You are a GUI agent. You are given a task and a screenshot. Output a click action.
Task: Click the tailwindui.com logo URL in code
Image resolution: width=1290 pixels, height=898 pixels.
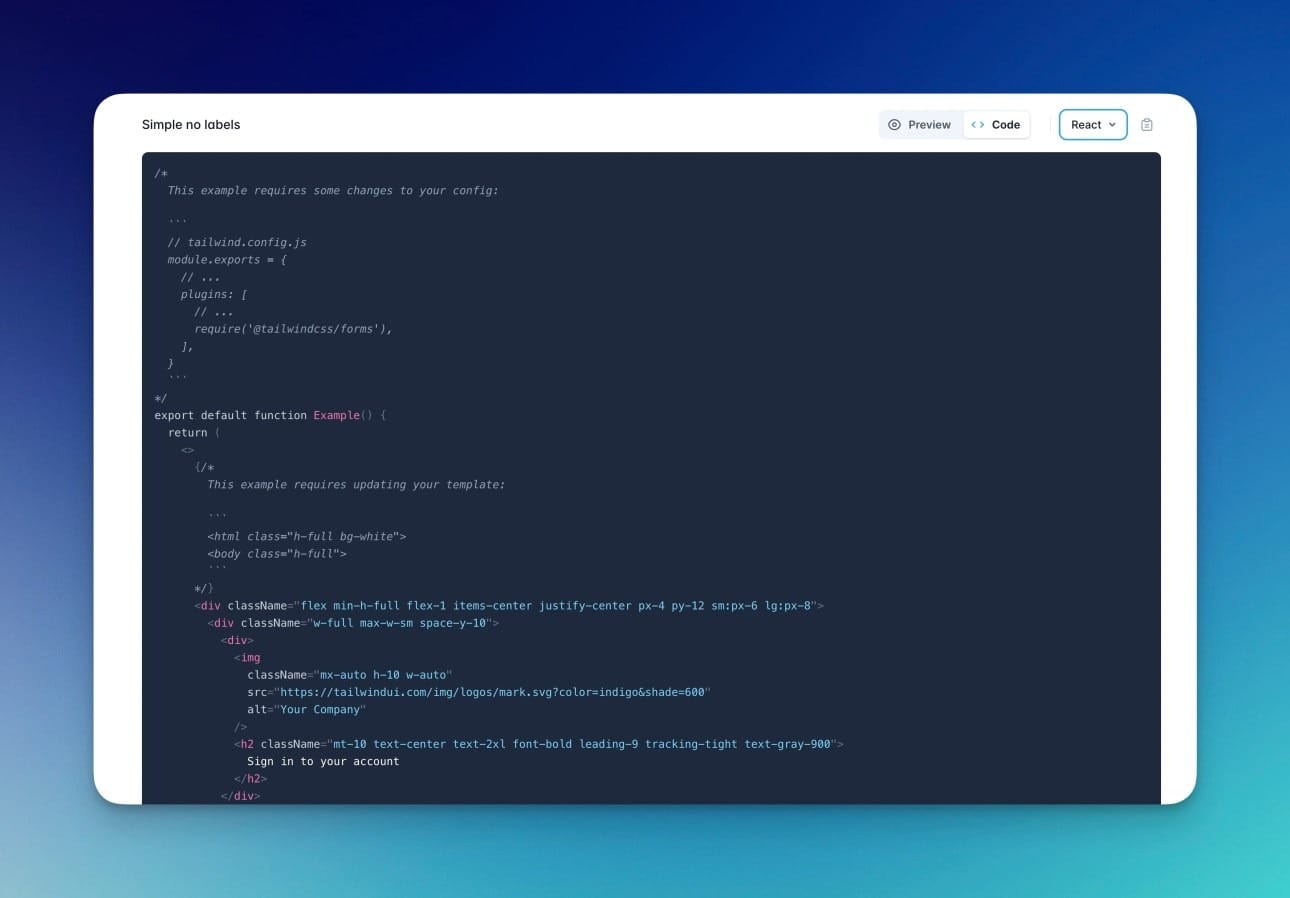pyautogui.click(x=494, y=692)
